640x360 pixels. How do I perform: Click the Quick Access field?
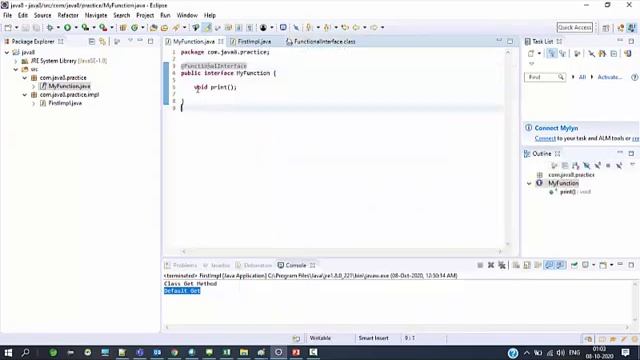coord(575,27)
